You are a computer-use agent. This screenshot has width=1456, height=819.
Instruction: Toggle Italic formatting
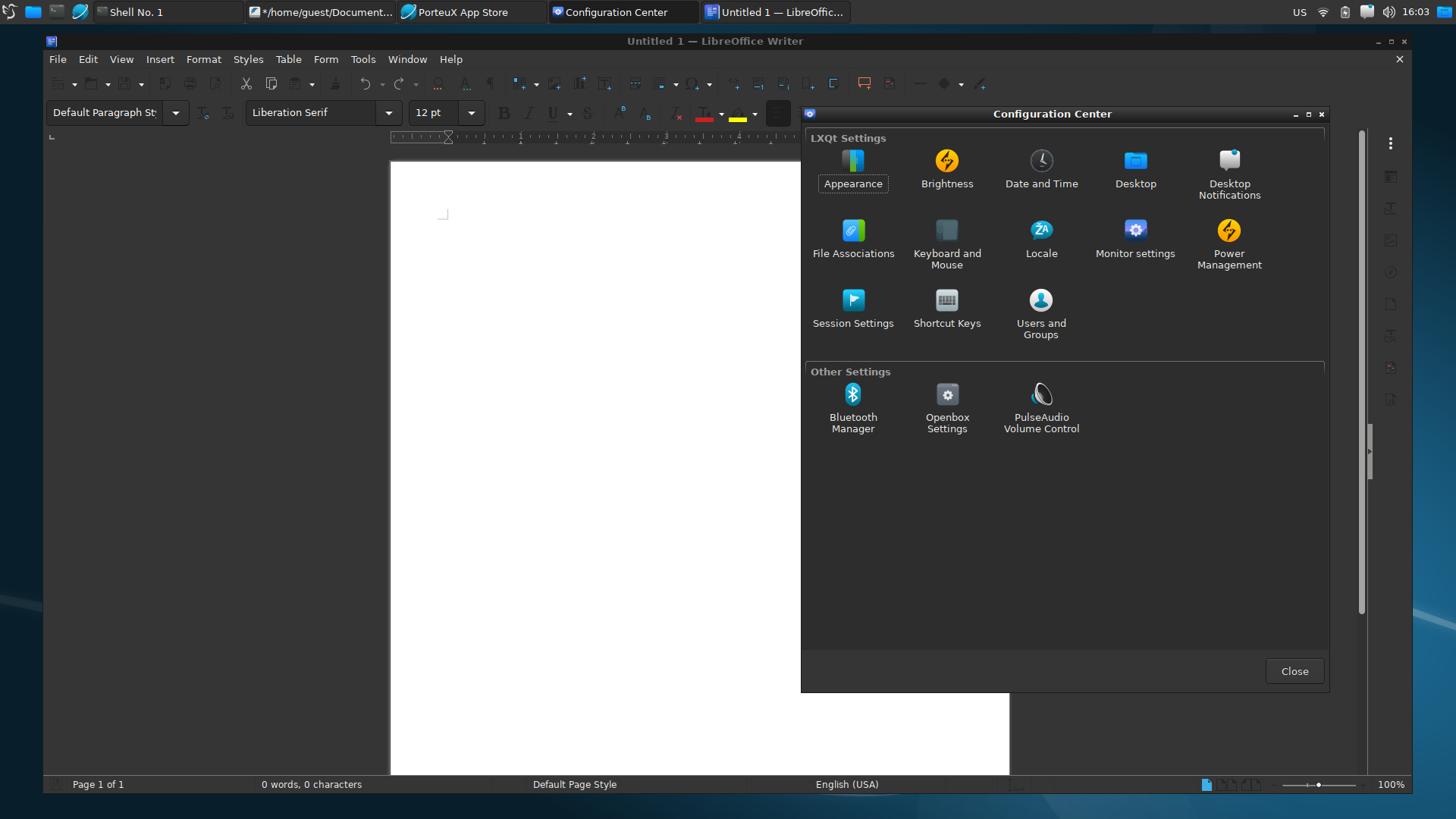point(529,114)
